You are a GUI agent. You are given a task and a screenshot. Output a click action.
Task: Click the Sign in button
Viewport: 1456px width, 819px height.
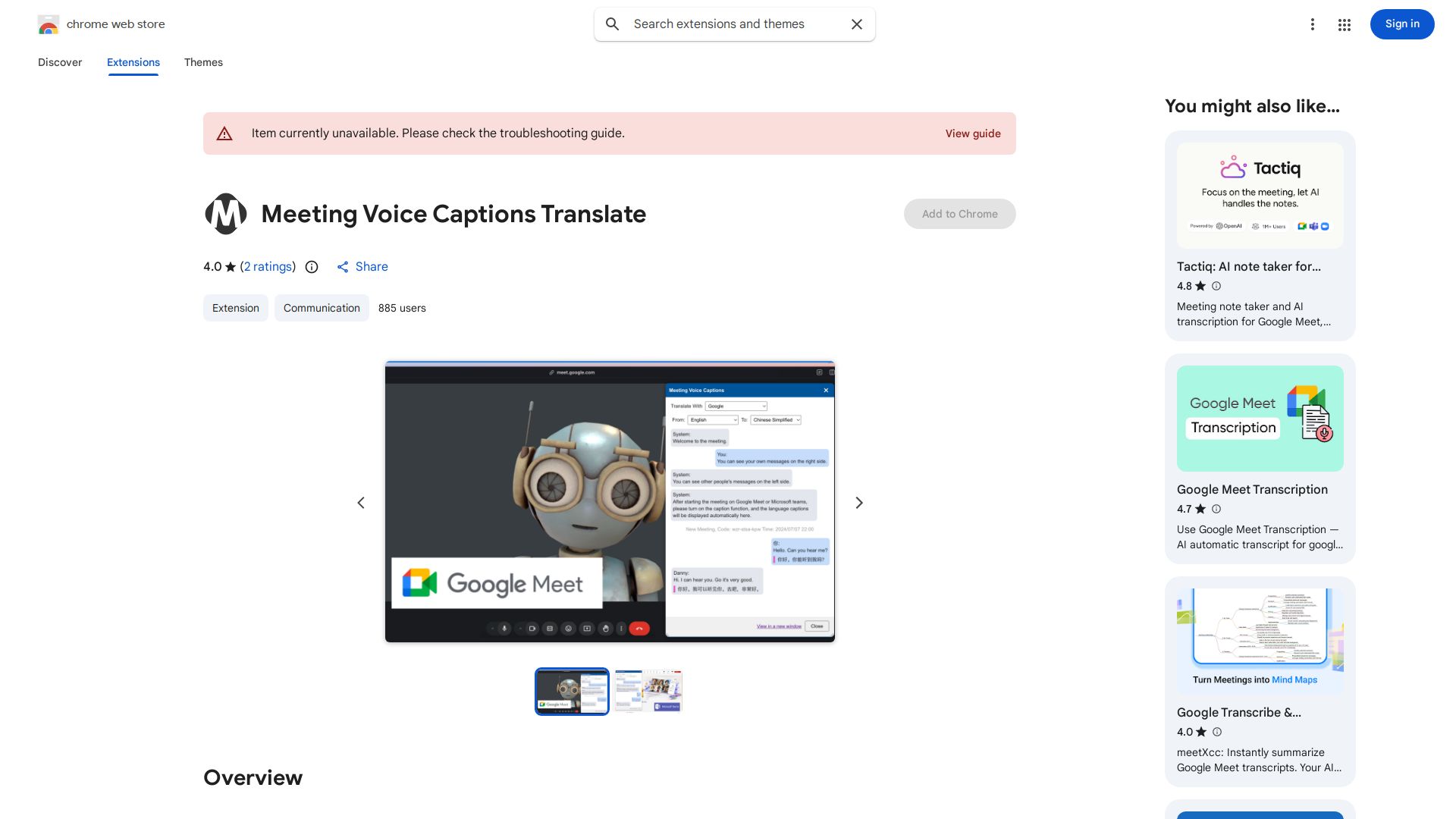click(1401, 24)
